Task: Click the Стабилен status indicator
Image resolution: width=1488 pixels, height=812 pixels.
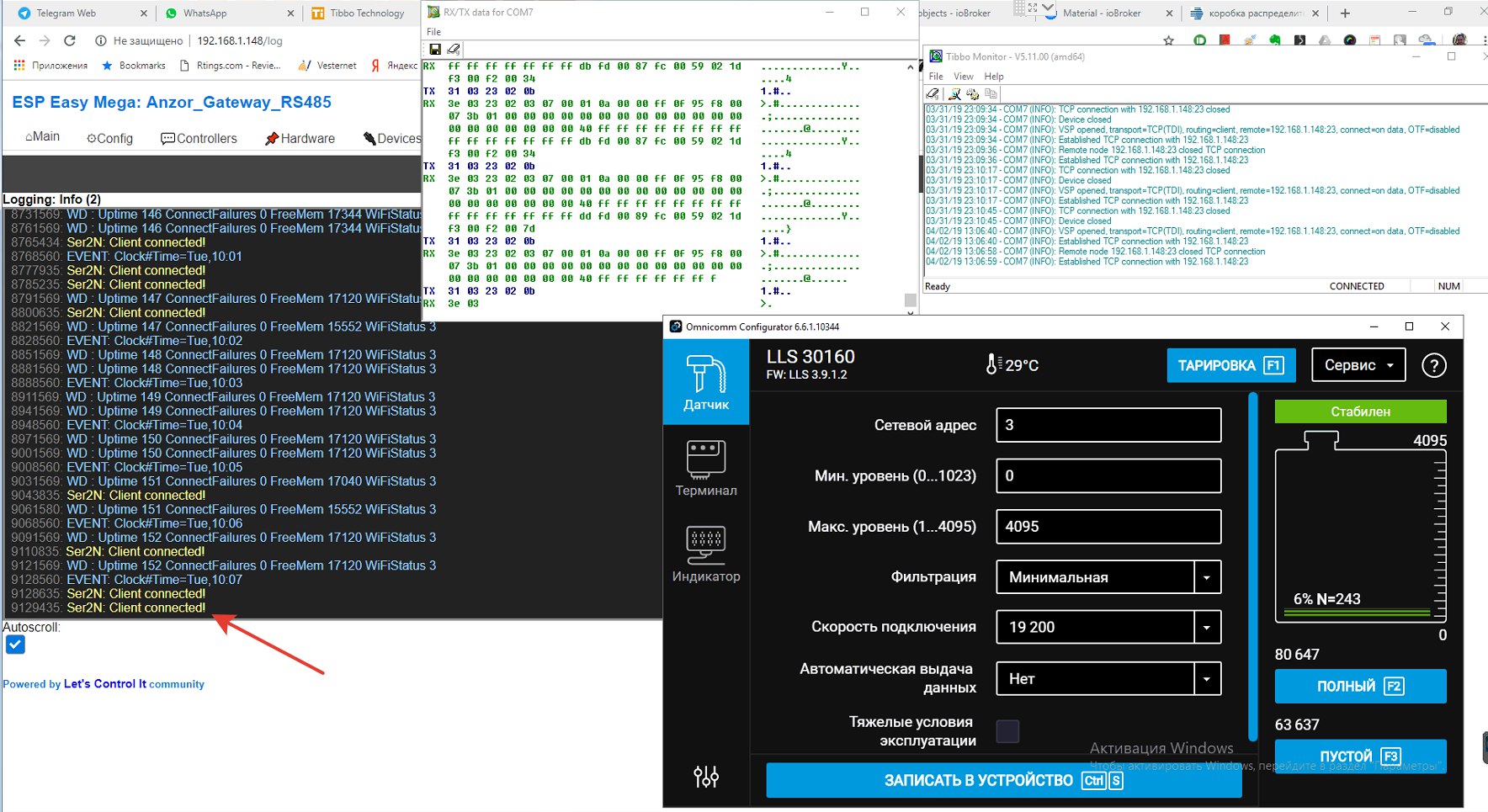Action: (x=1360, y=411)
